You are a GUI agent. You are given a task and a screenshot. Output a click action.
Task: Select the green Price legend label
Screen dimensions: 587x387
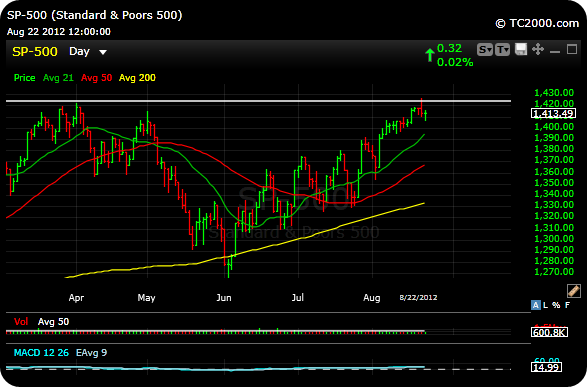pos(24,78)
